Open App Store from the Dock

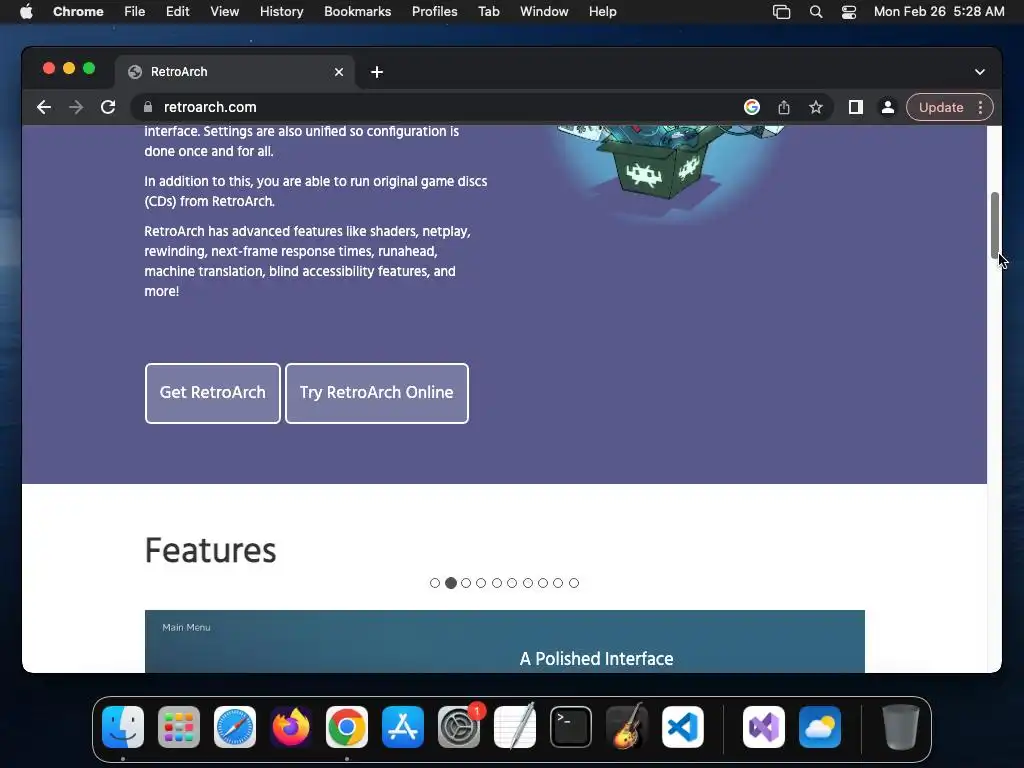tap(403, 727)
